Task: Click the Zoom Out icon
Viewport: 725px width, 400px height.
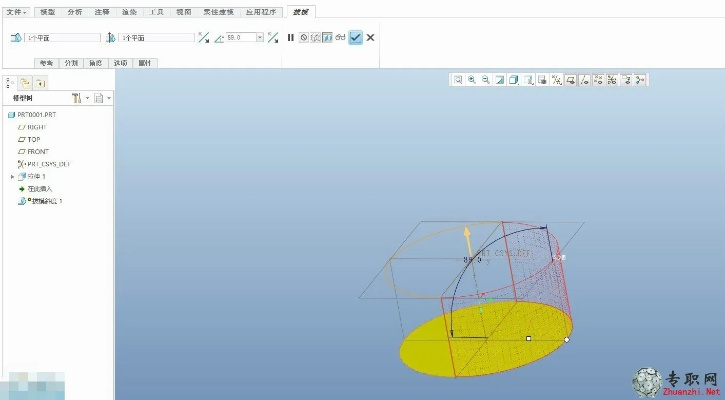Action: coord(486,80)
